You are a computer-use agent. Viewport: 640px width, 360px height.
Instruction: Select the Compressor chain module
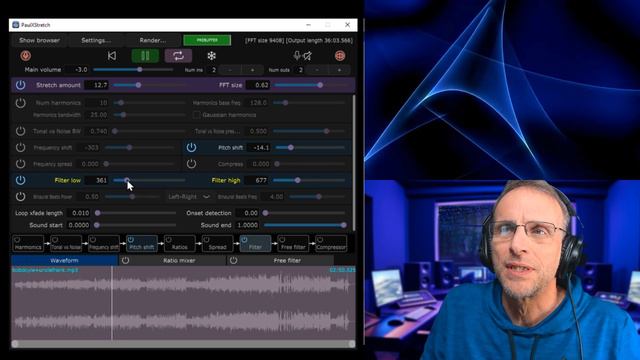(331, 243)
